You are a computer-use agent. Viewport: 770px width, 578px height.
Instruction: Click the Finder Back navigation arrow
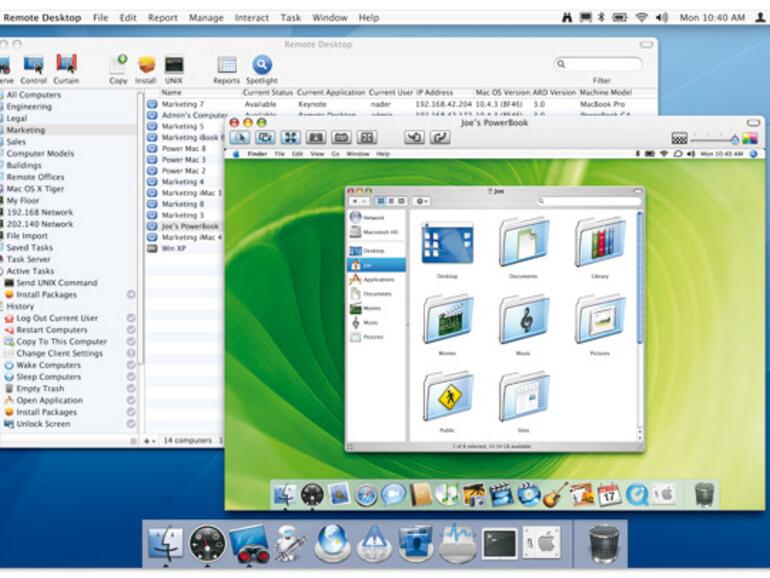[x=355, y=201]
